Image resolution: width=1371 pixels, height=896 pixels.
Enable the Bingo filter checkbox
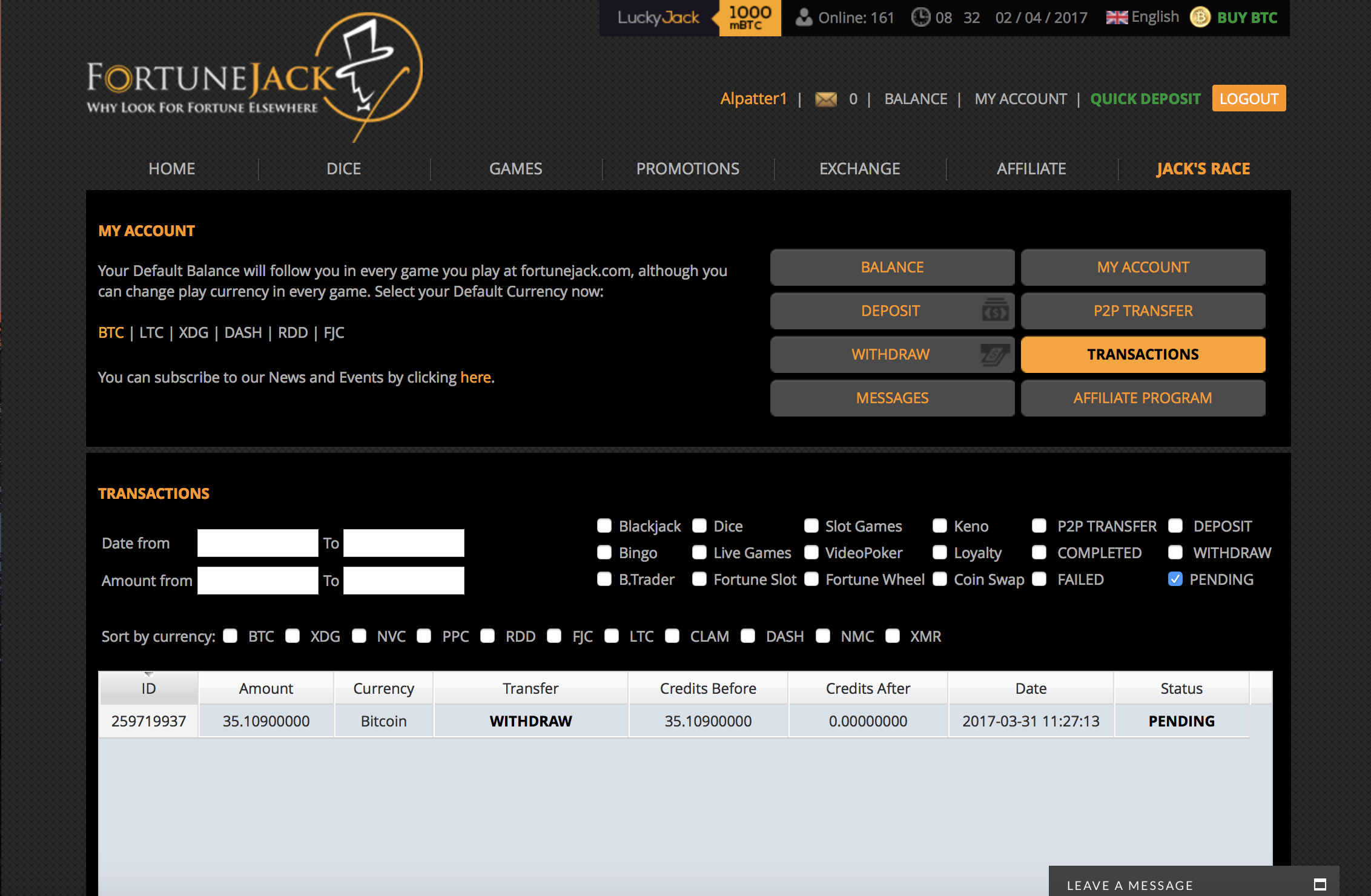coord(604,552)
